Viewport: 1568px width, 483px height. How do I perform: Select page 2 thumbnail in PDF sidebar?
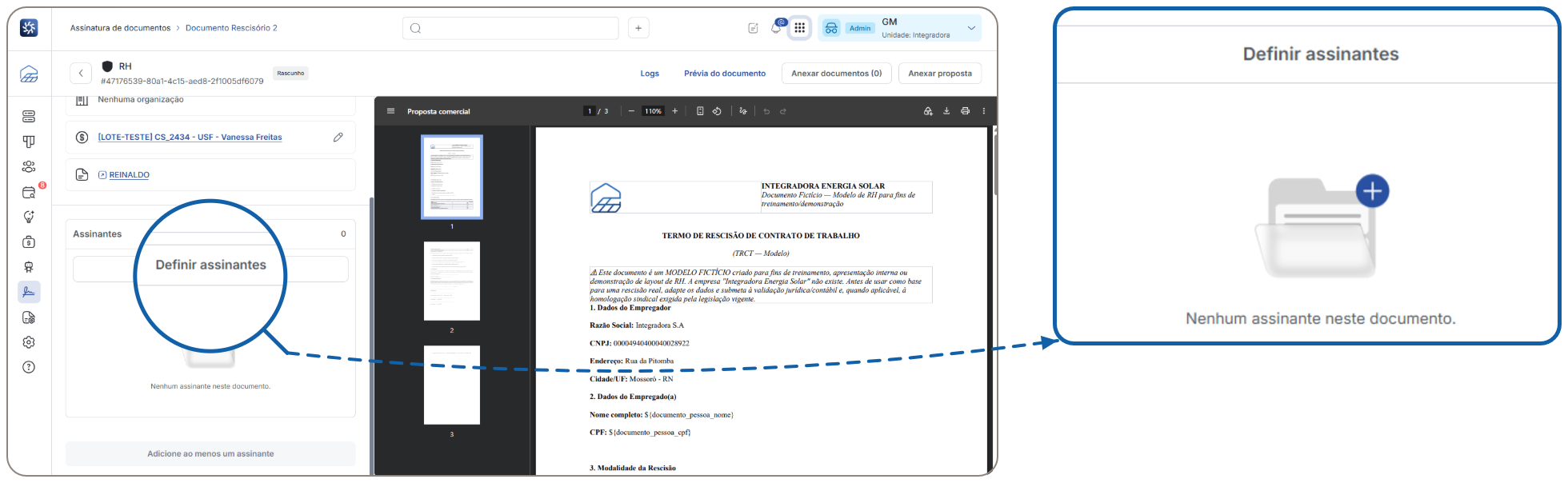(x=452, y=281)
